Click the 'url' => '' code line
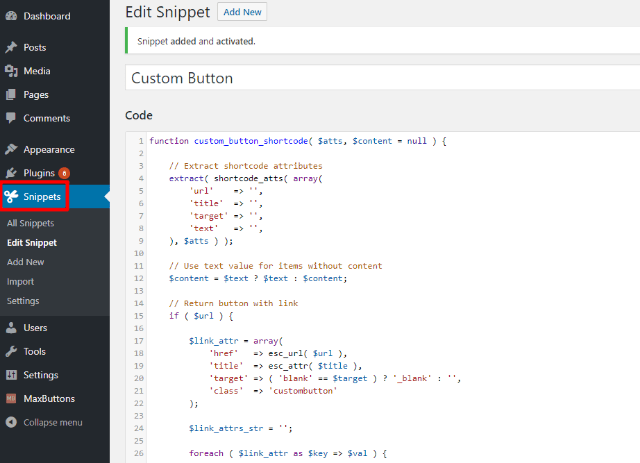Screen dimensions: 640x463 (x=226, y=191)
